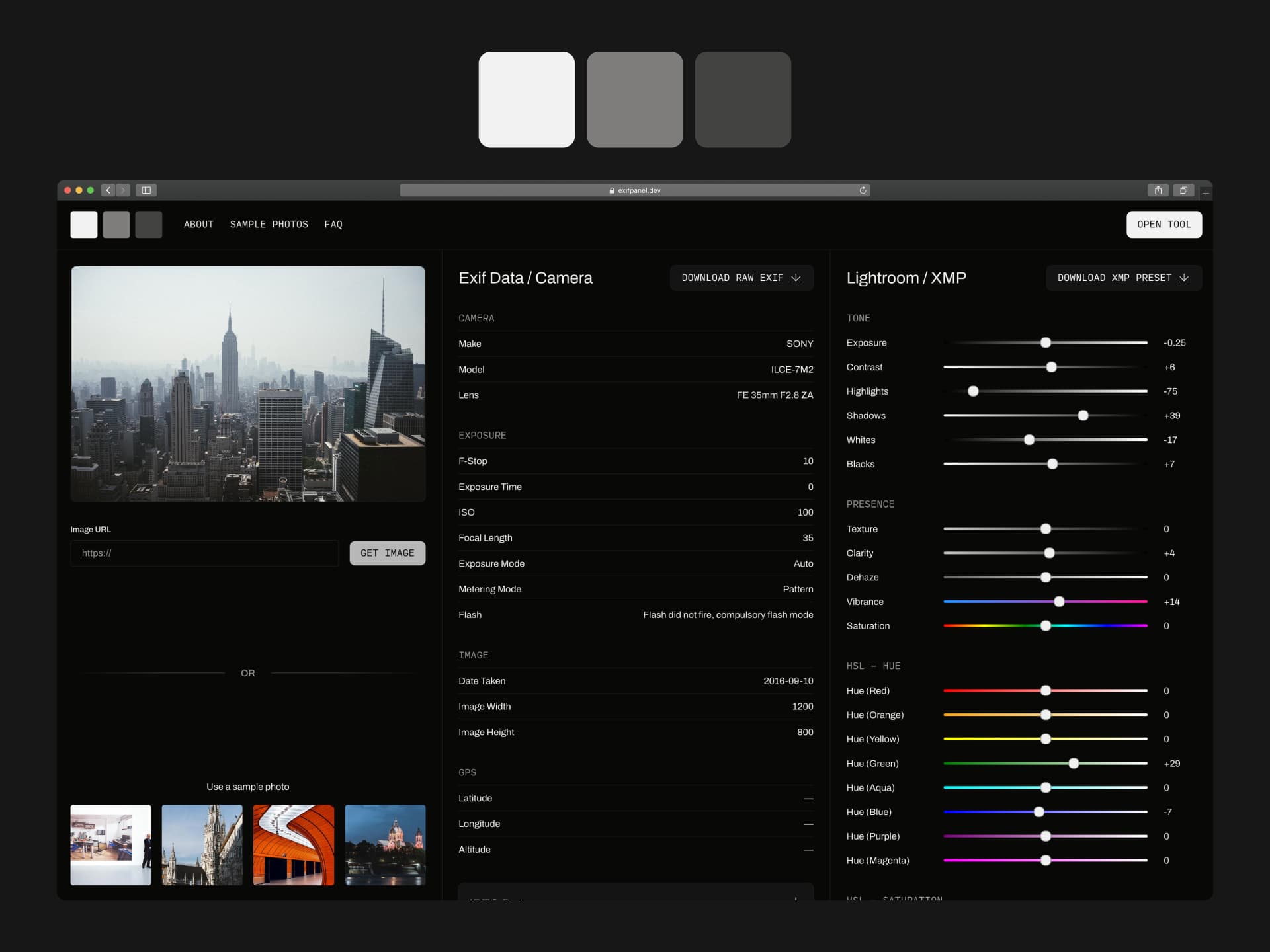Click the browser share icon

(x=1158, y=190)
